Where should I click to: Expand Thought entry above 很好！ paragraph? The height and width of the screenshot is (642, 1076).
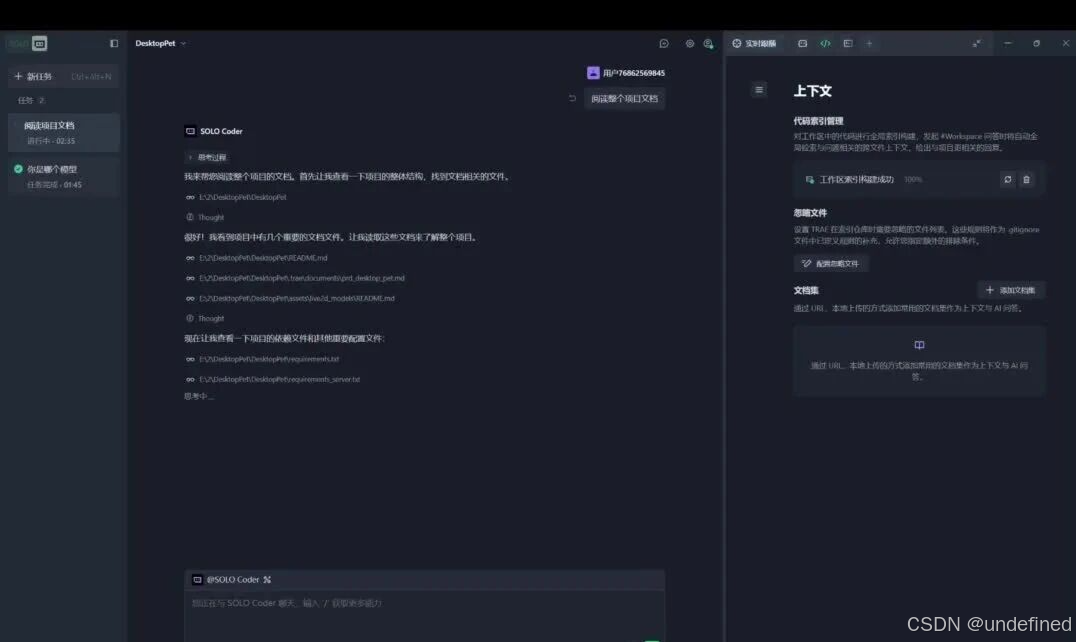click(205, 217)
